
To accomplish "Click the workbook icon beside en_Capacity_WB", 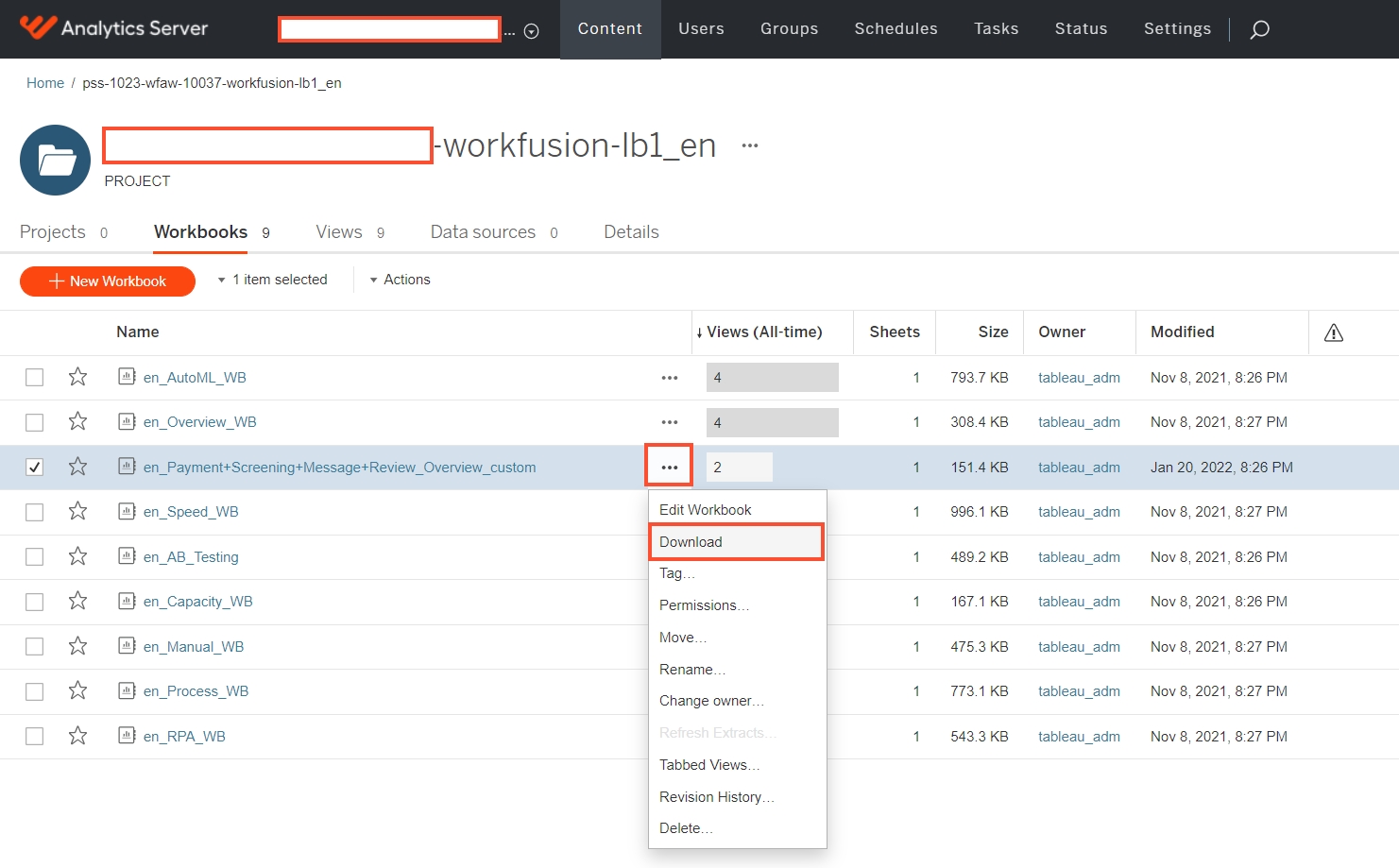I will [127, 600].
